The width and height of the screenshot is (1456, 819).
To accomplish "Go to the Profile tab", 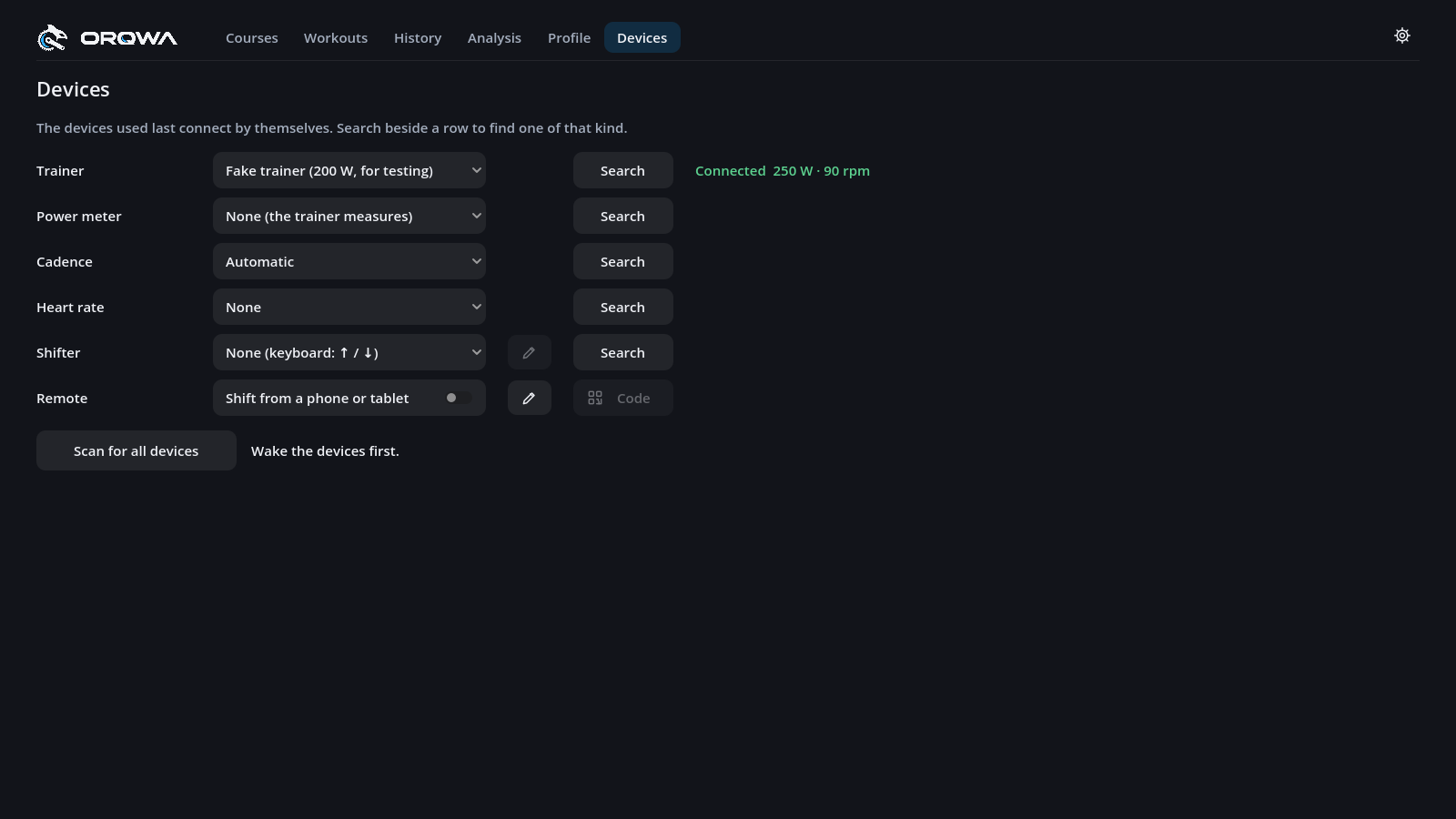I will tap(569, 37).
